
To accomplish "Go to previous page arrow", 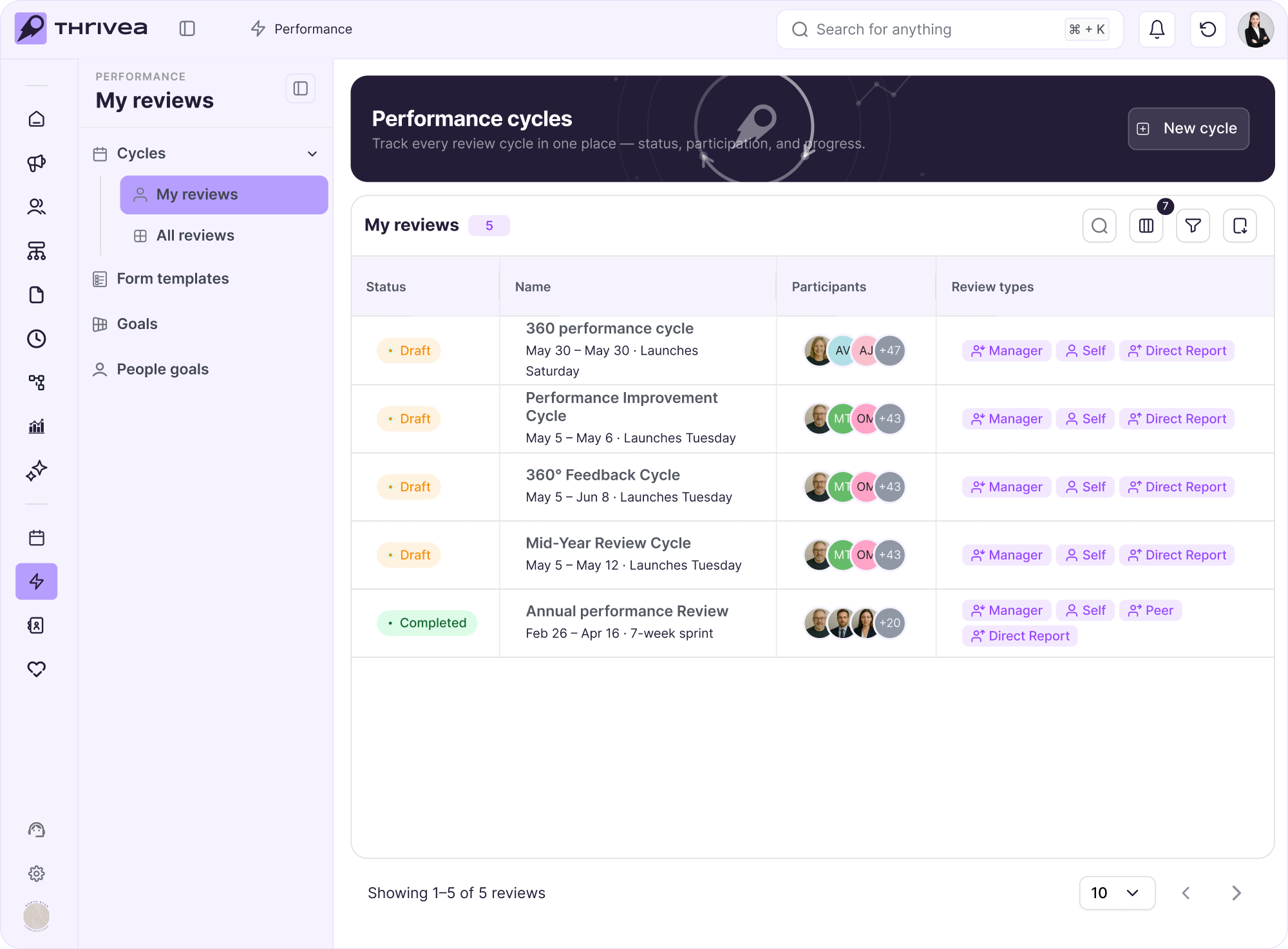I will pyautogui.click(x=1186, y=893).
